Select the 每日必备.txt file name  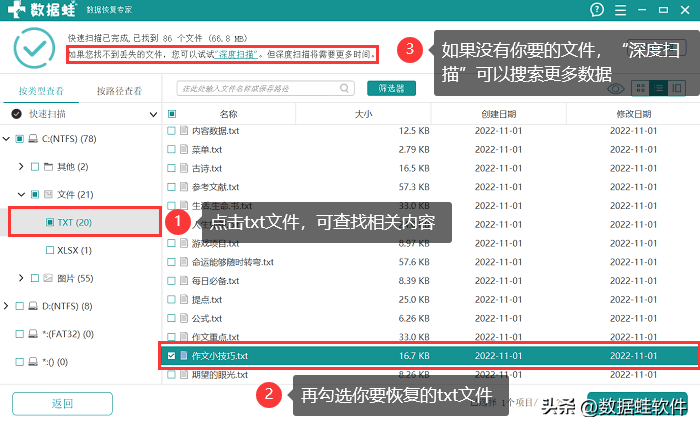click(215, 281)
